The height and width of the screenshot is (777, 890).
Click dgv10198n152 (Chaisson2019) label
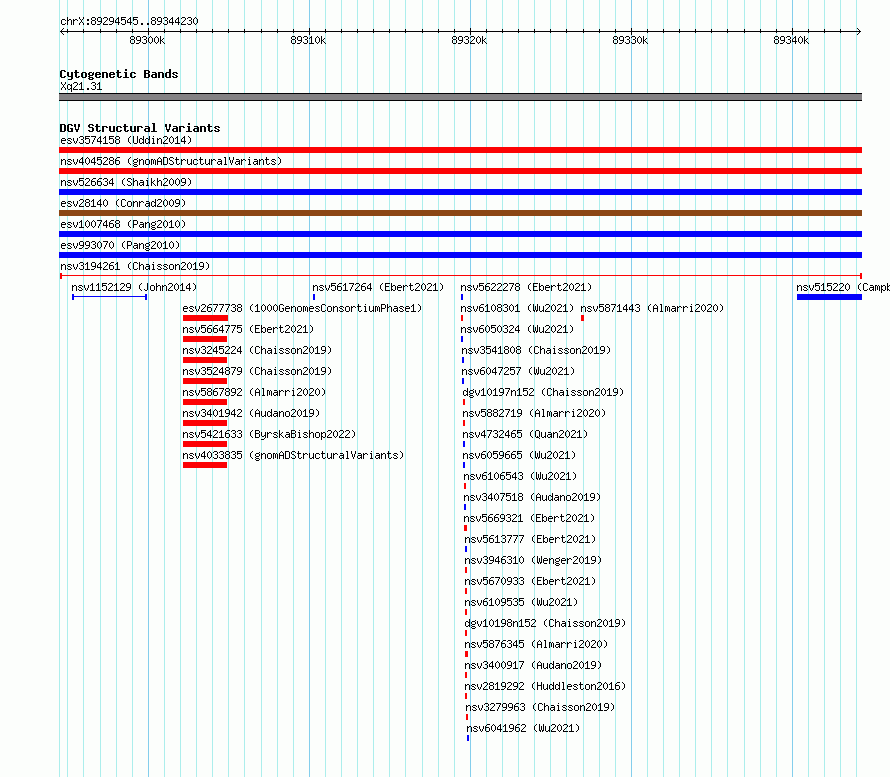tap(545, 623)
